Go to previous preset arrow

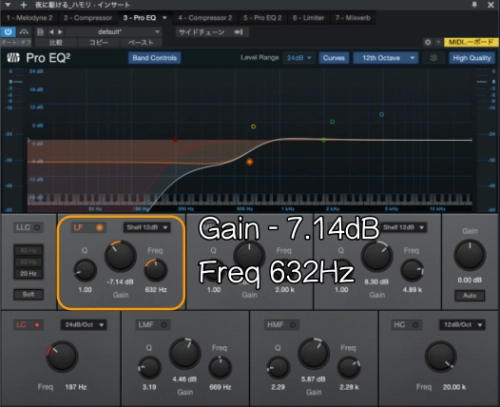coord(51,32)
